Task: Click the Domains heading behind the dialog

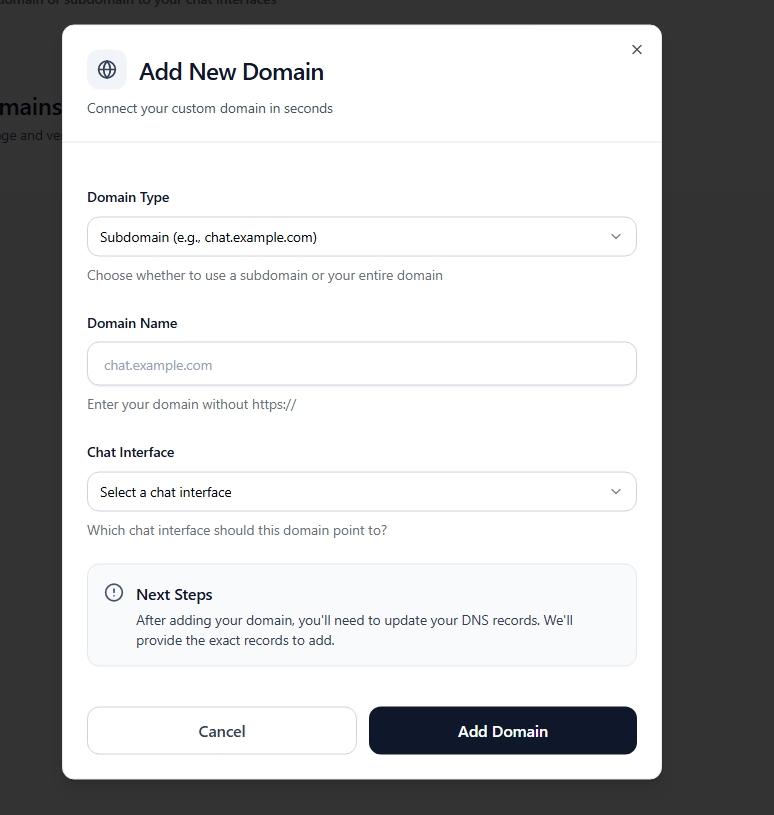Action: click(27, 106)
